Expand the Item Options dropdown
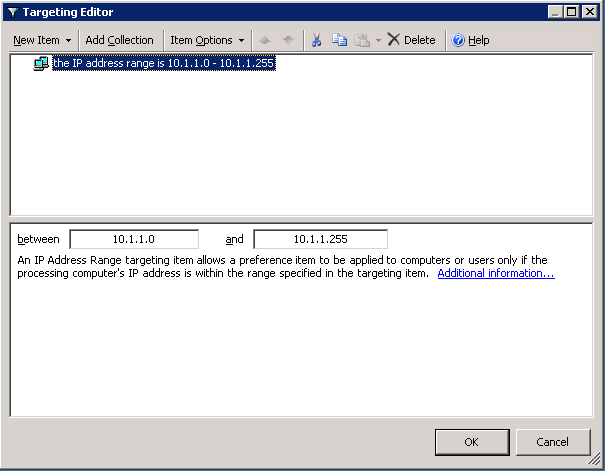The width and height of the screenshot is (605, 471). point(207,40)
